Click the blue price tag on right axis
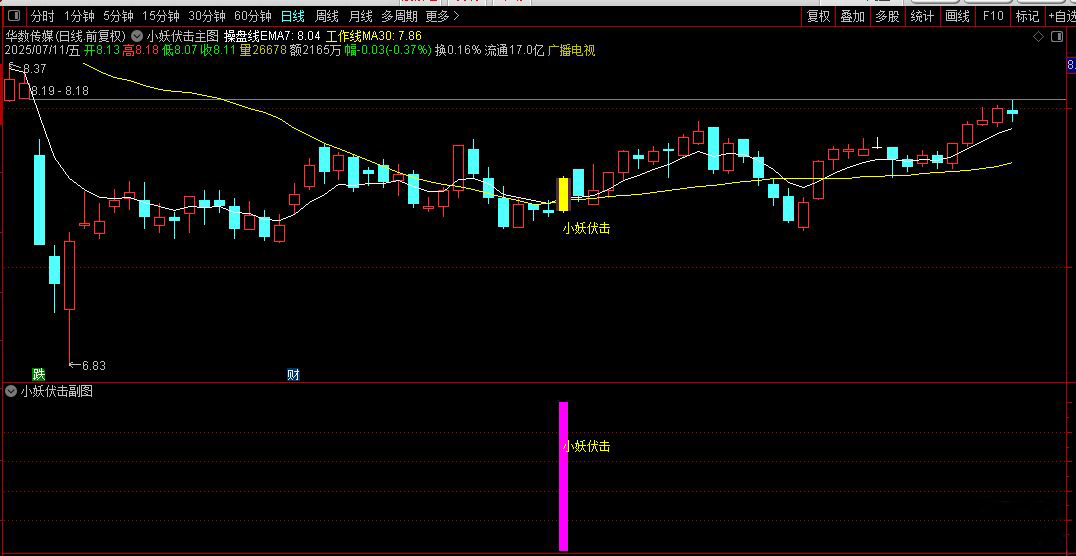The width and height of the screenshot is (1076, 556). pos(1071,65)
